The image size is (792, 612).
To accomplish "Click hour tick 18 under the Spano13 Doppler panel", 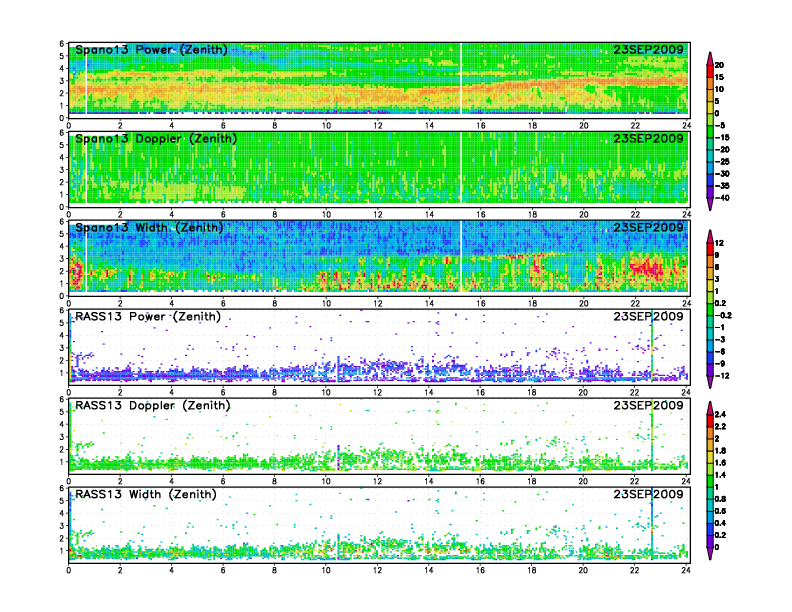I will (x=532, y=215).
